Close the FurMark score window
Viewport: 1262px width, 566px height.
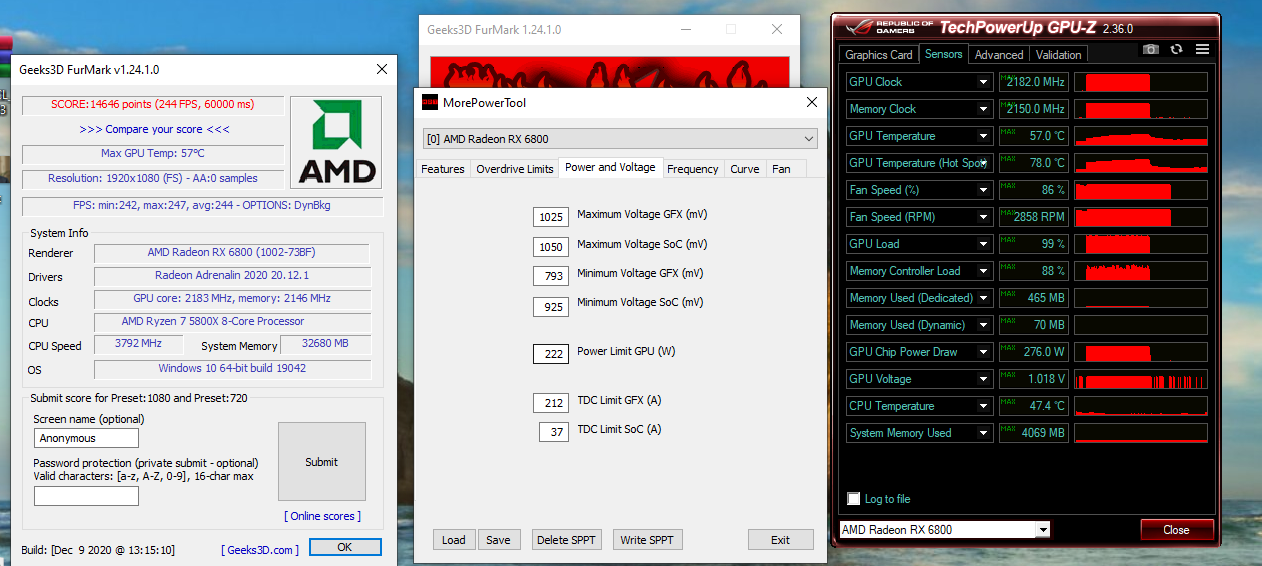click(x=381, y=69)
